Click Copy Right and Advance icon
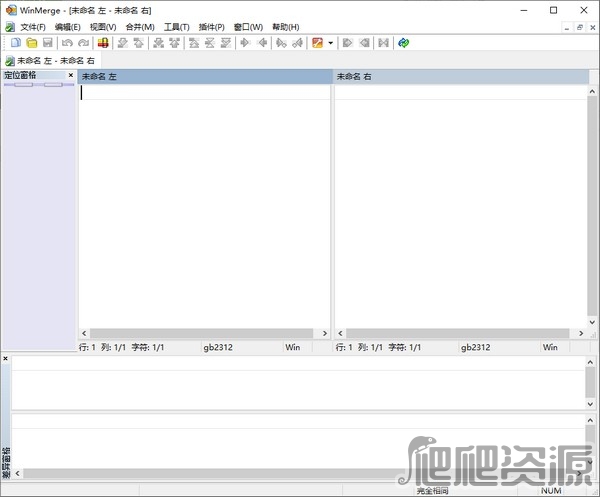Image resolution: width=600 pixels, height=497 pixels. point(281,43)
